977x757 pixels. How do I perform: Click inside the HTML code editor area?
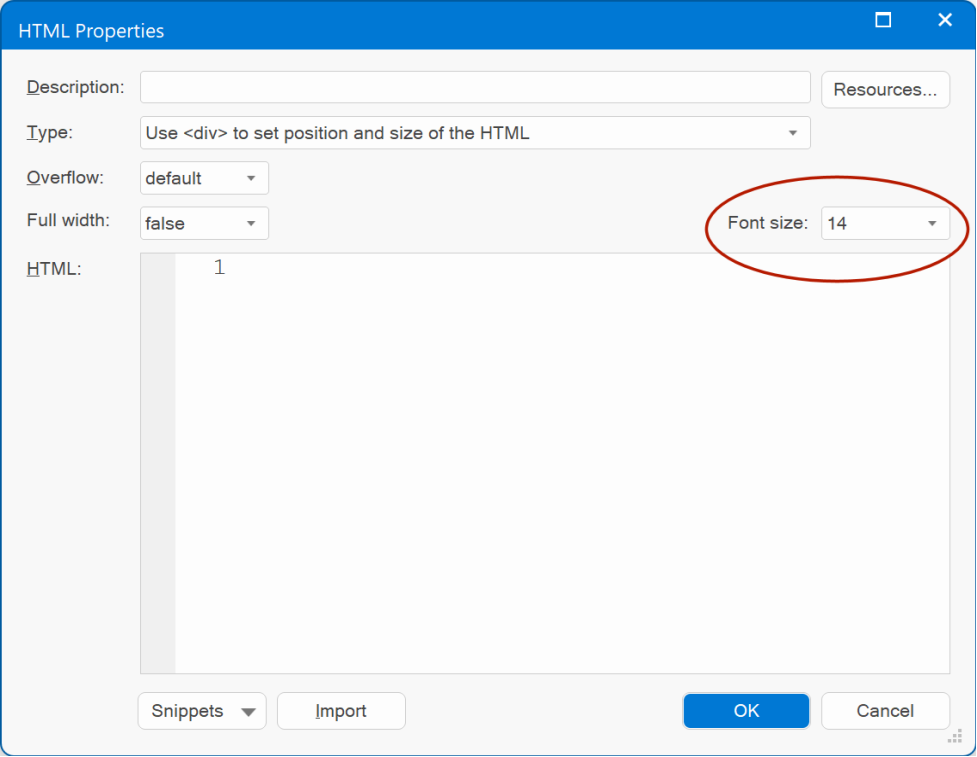coord(562,463)
